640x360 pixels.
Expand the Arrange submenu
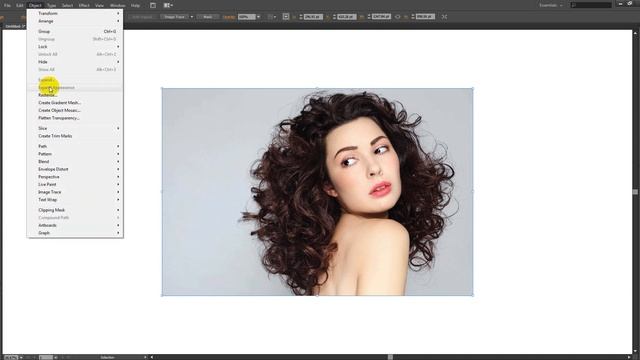pyautogui.click(x=75, y=21)
